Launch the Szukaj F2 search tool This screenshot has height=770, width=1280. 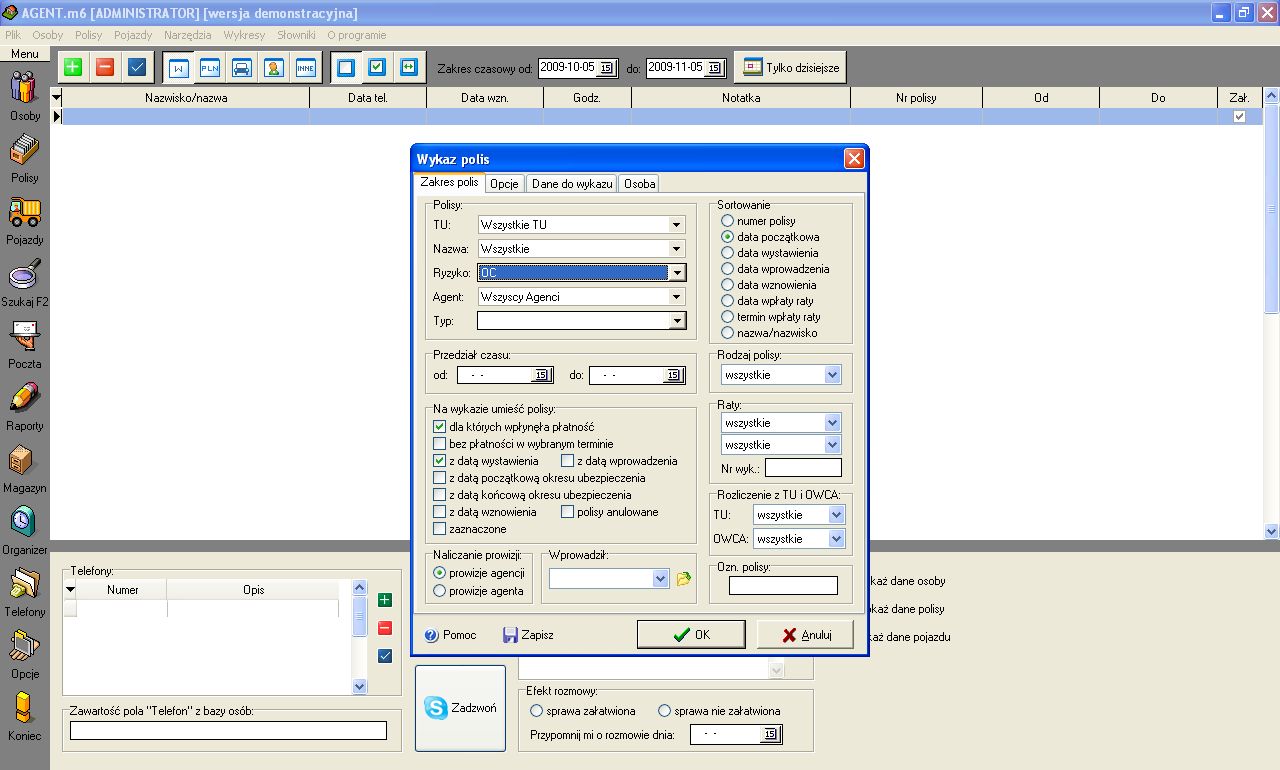point(25,282)
